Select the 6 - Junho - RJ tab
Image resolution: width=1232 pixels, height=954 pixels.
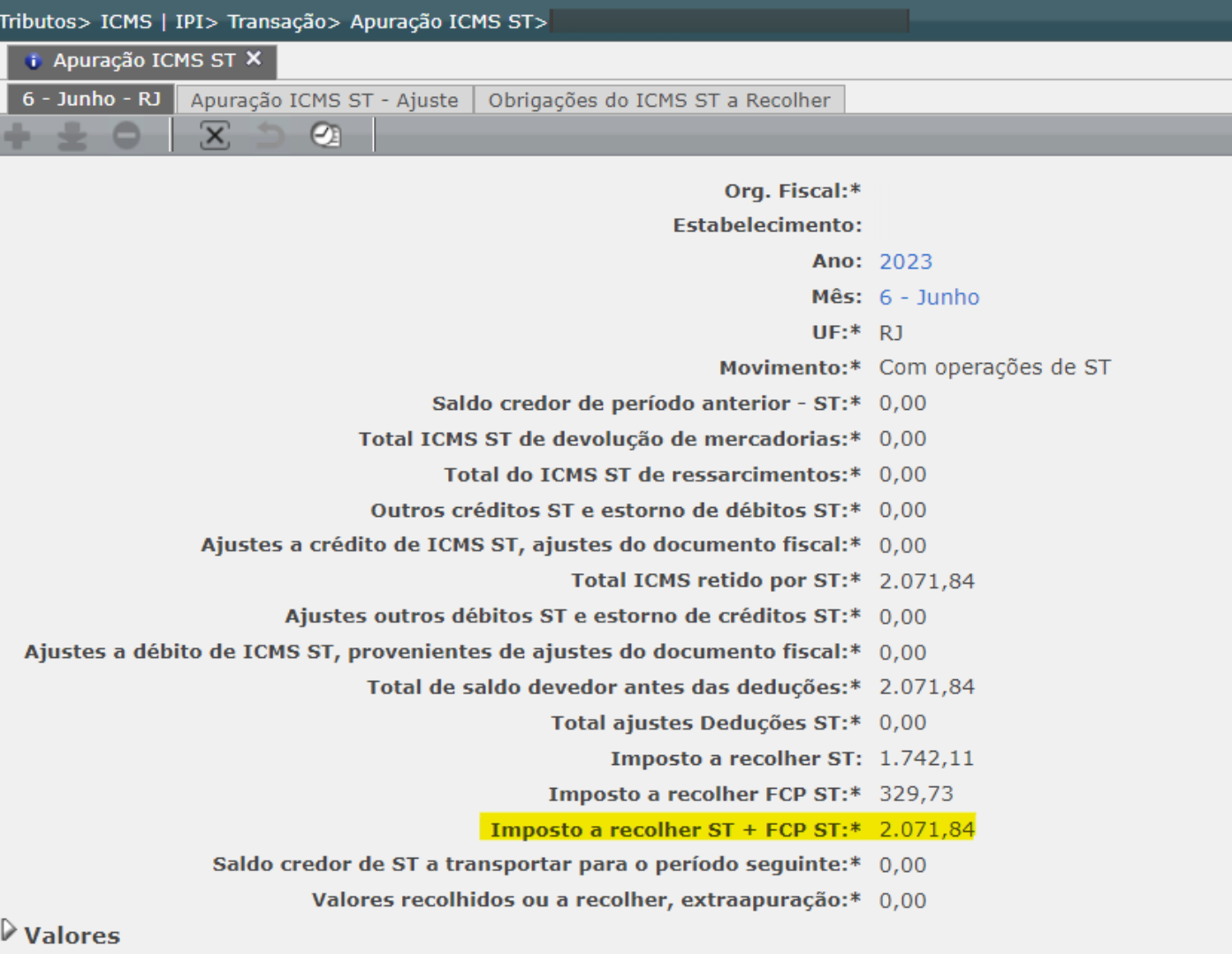[91, 99]
